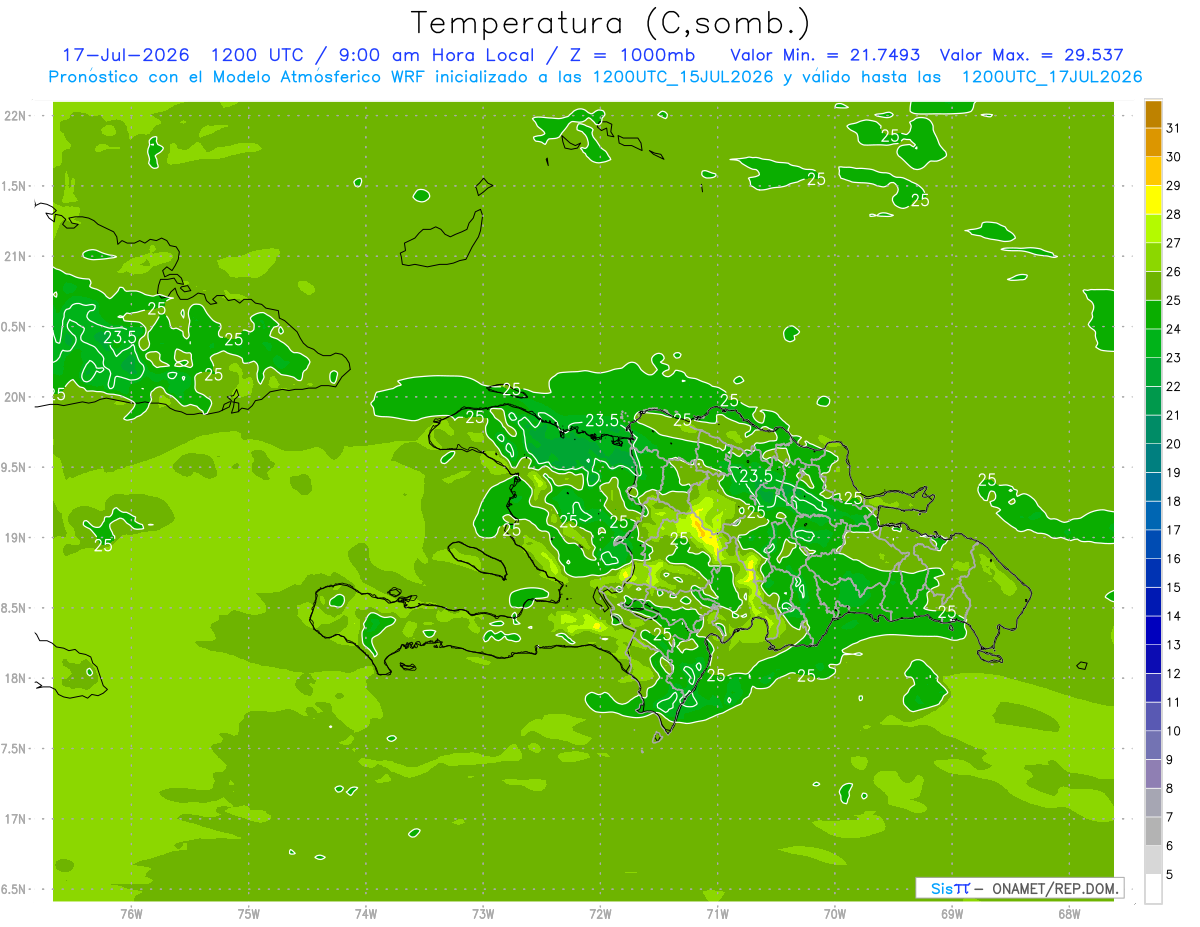This screenshot has width=1200, height=927.
Task: Click the legend label "28"
Action: pos(1174,214)
